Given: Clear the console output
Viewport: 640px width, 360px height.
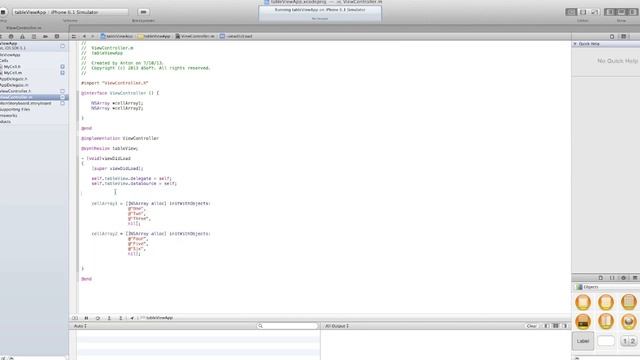Looking at the screenshot, I should tap(531, 326).
